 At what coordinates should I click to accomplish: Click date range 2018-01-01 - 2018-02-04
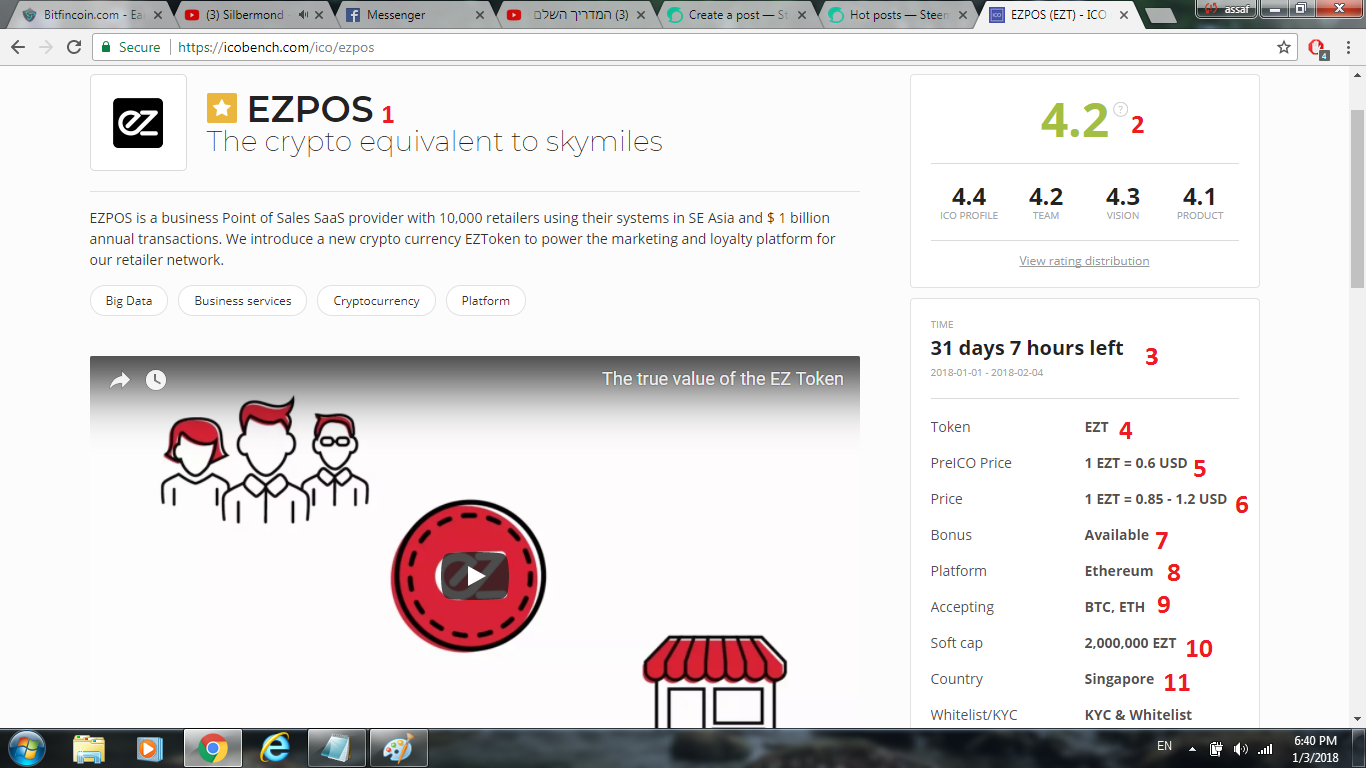[x=987, y=373]
